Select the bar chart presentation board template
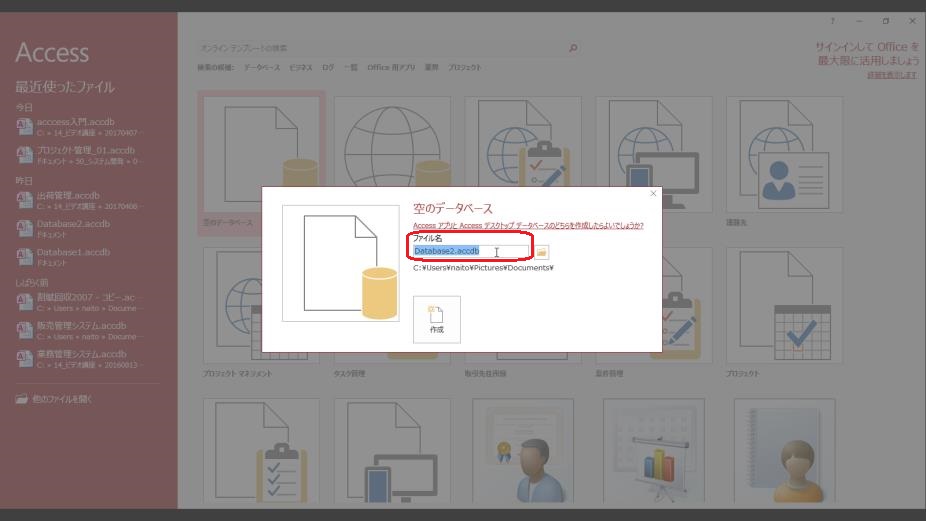Image resolution: width=926 pixels, height=521 pixels. pyautogui.click(x=654, y=451)
